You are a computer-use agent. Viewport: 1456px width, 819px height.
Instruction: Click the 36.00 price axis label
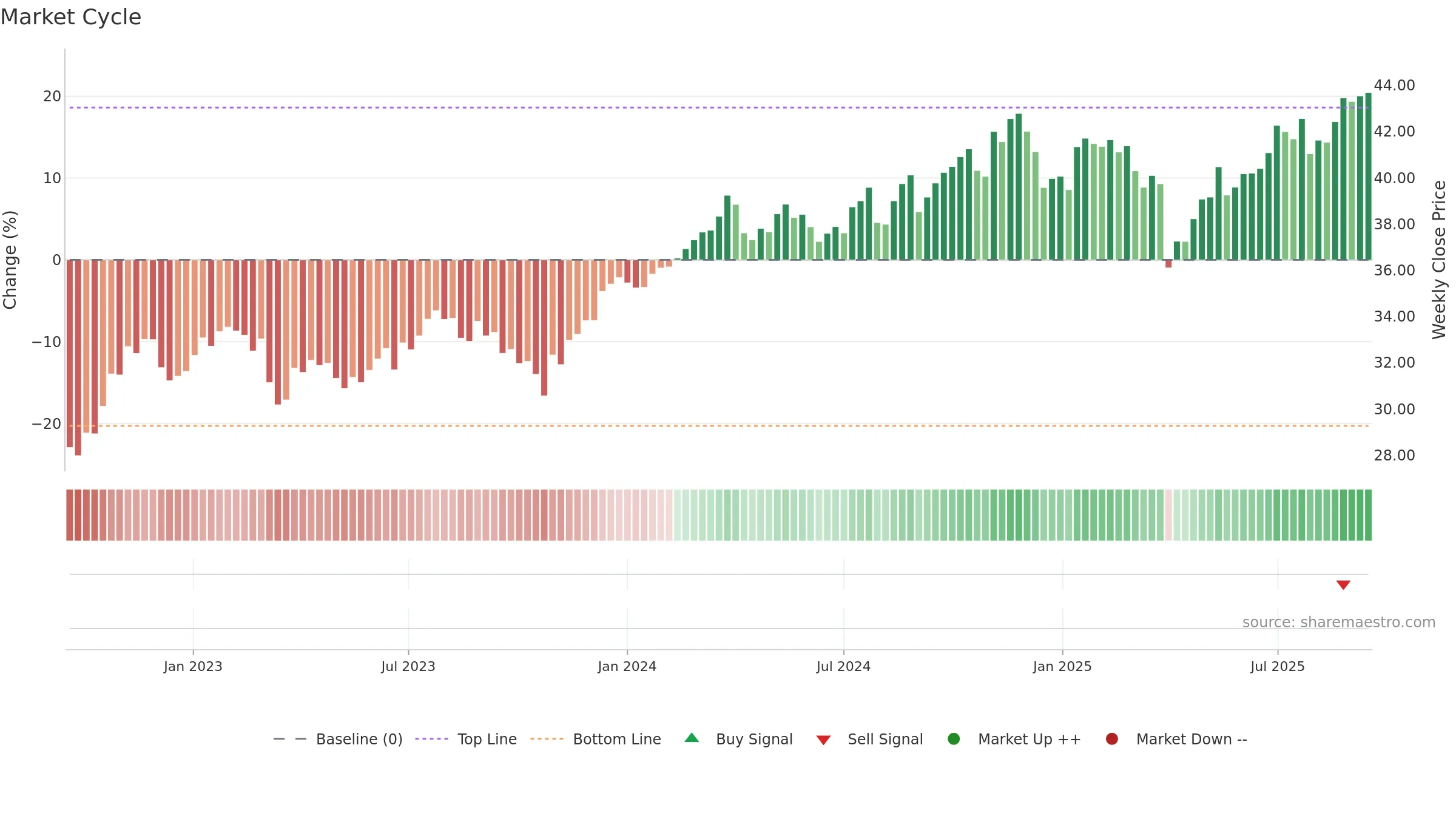(1394, 270)
